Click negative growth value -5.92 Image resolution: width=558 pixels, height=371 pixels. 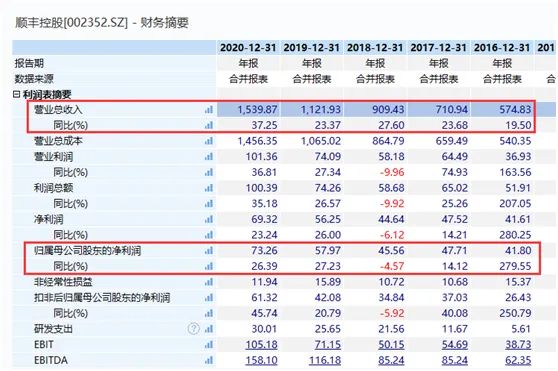point(392,313)
